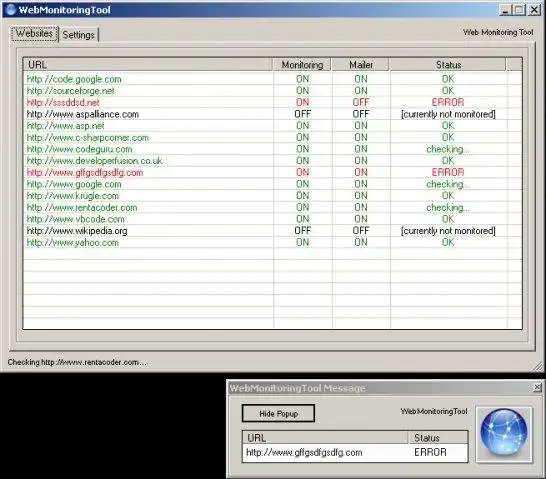The width and height of the screenshot is (546, 479).
Task: Select the http://www.google.com URL
Action: click(74, 184)
